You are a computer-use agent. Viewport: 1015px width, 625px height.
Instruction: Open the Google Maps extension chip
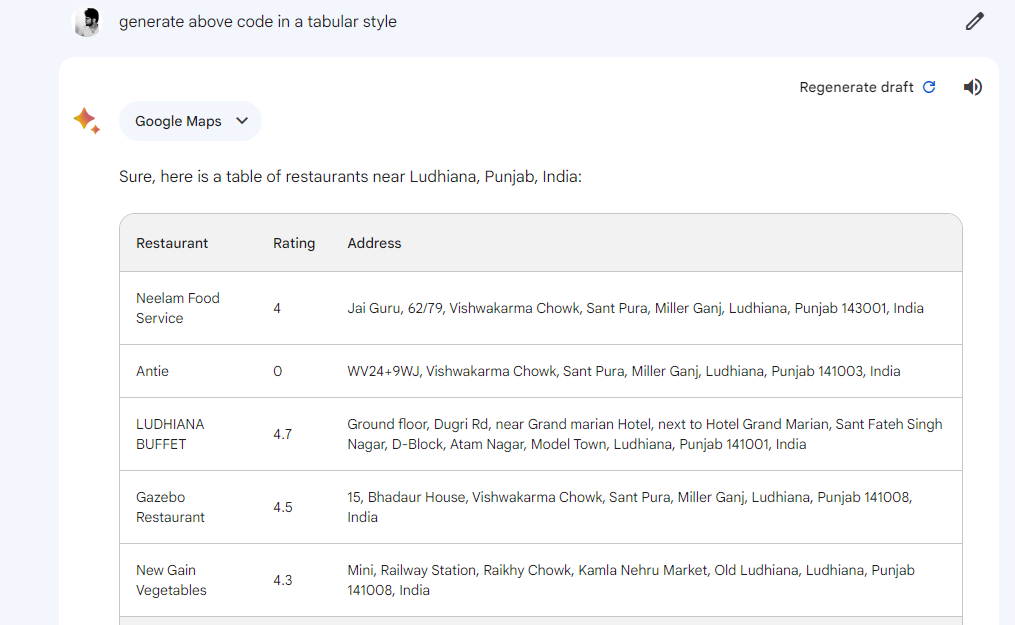190,121
